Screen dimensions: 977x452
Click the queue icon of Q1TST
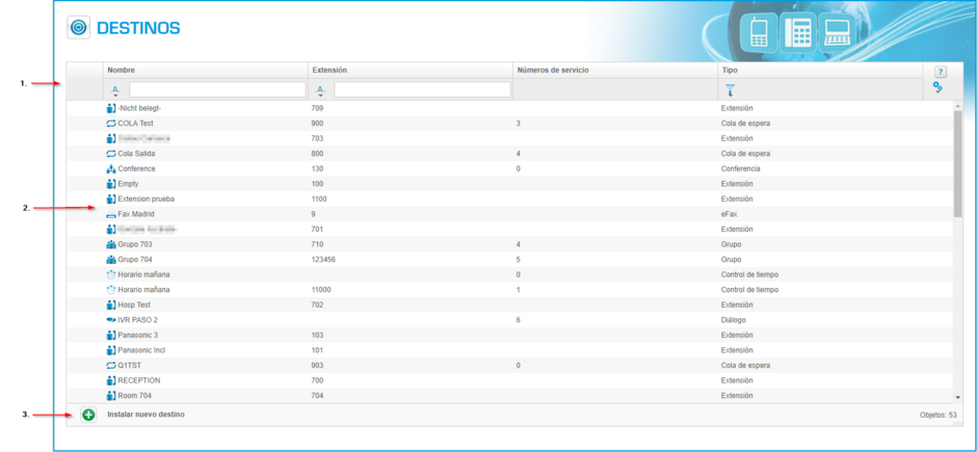[x=111, y=365]
